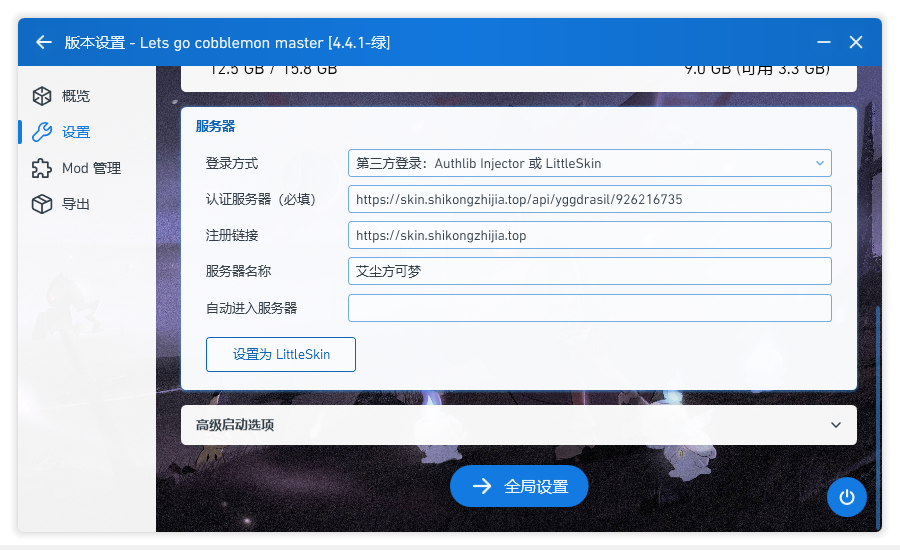This screenshot has height=550, width=900.
Task: Click the 导出 box icon
Action: 42,204
